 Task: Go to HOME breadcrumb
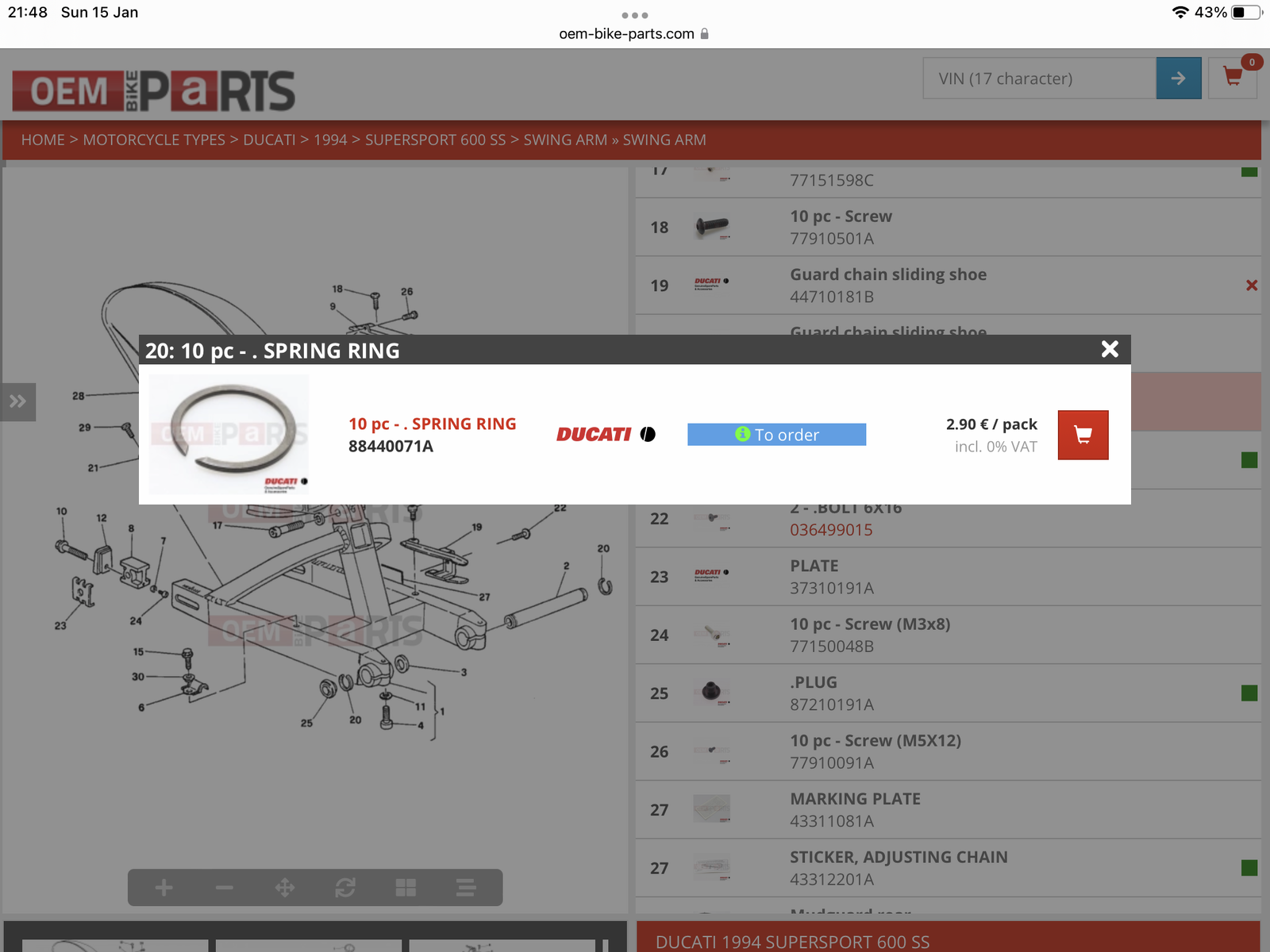pyautogui.click(x=43, y=140)
